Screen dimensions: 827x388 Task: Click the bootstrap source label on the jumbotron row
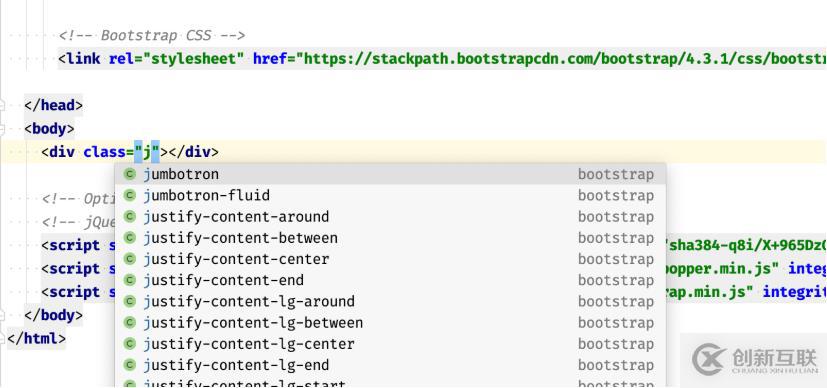point(616,174)
